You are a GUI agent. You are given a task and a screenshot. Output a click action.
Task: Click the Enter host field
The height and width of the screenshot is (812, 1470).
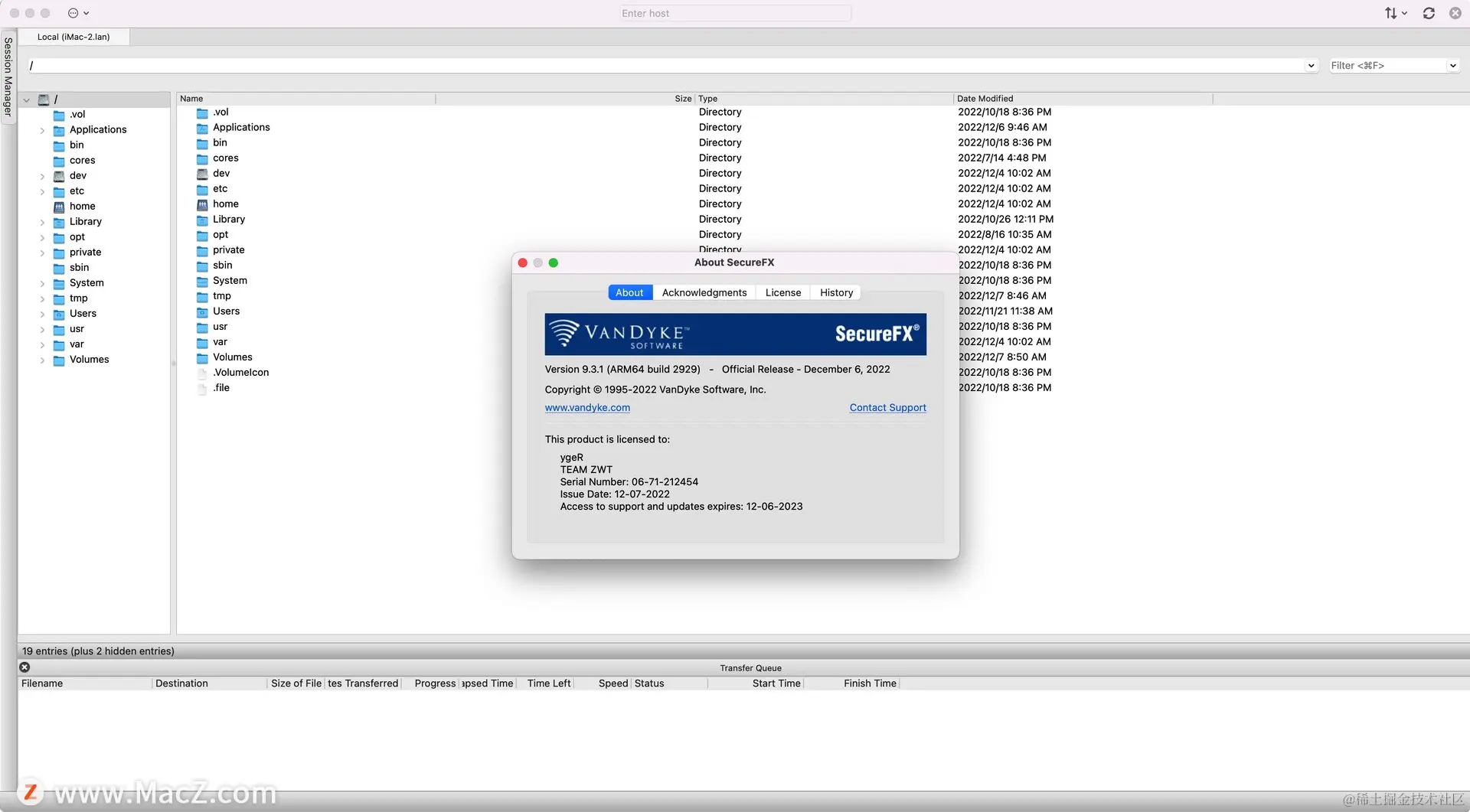click(735, 13)
